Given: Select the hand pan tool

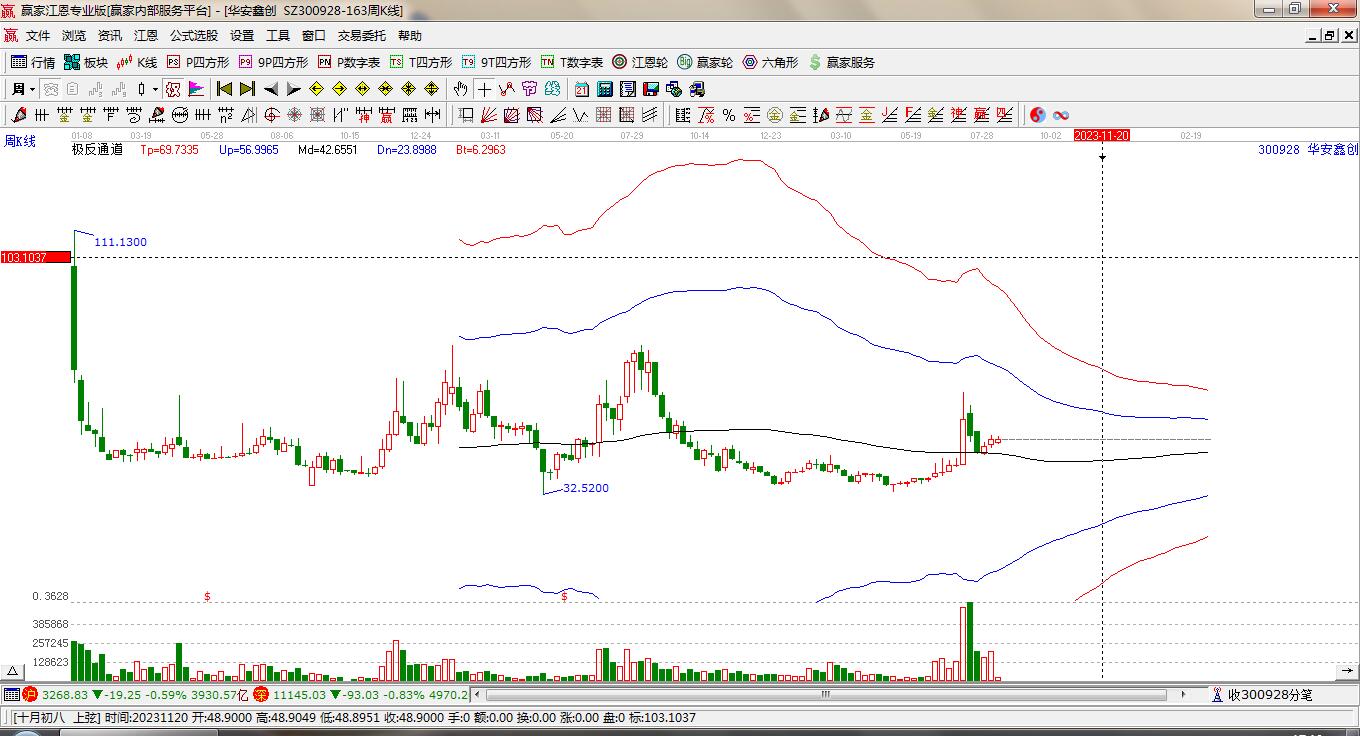Looking at the screenshot, I should (460, 89).
